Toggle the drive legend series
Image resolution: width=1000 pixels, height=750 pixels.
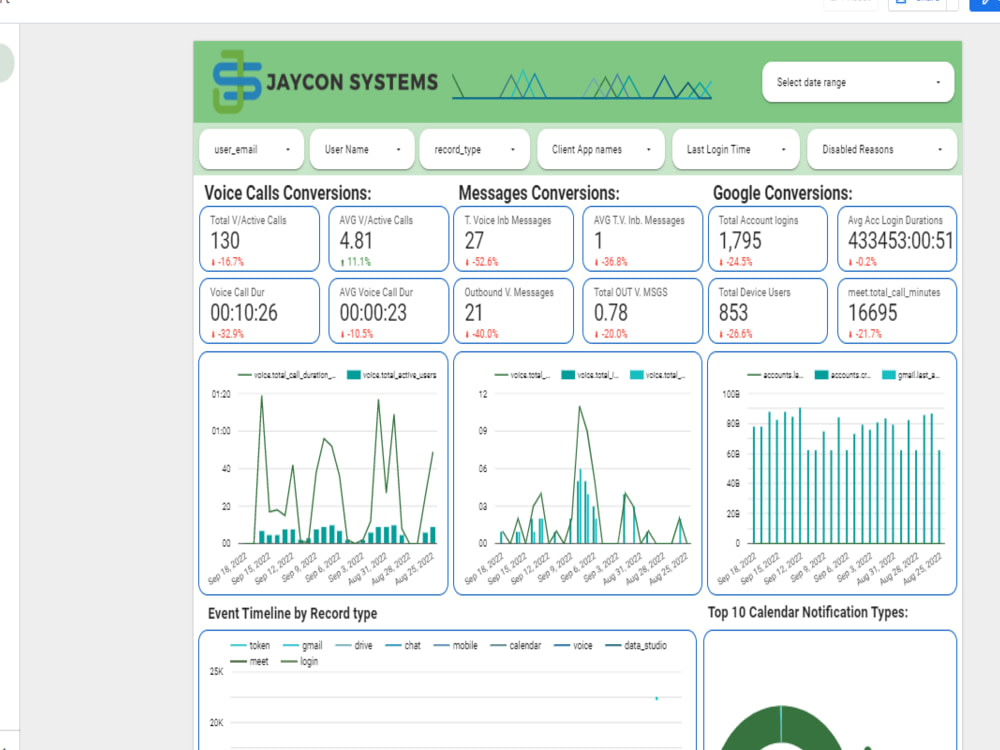click(x=354, y=645)
